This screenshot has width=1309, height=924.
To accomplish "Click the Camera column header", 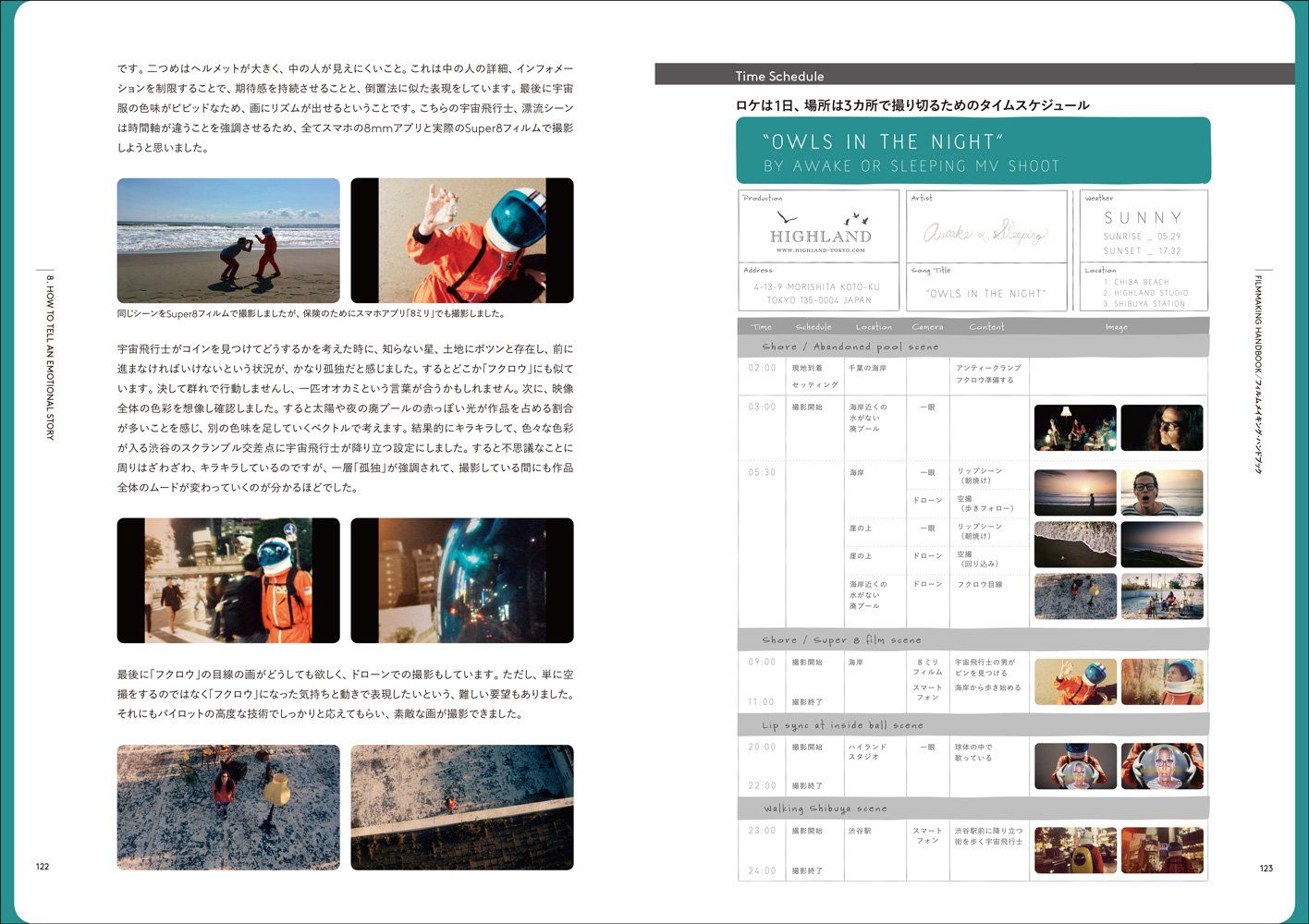I will [927, 327].
